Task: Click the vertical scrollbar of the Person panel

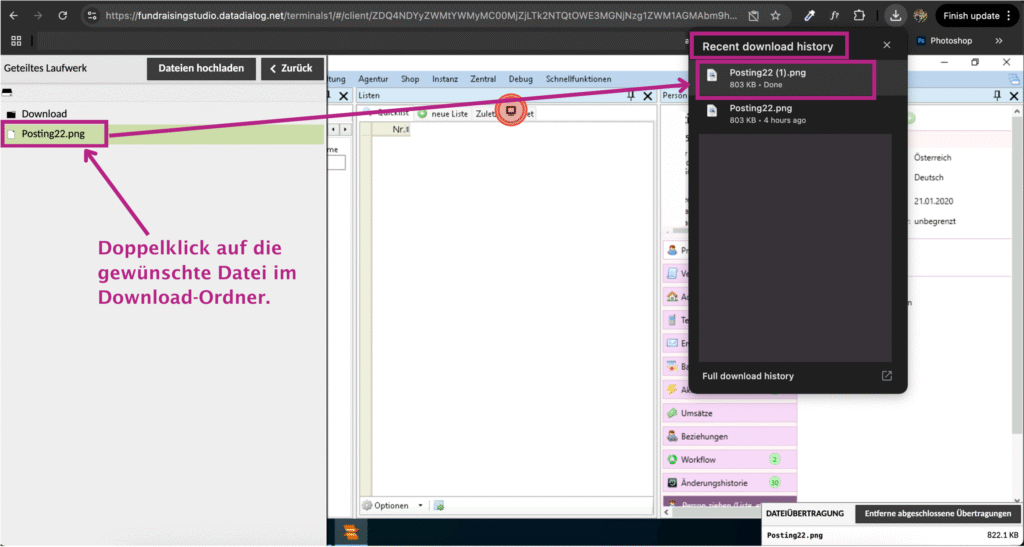Action: click(x=1017, y=274)
